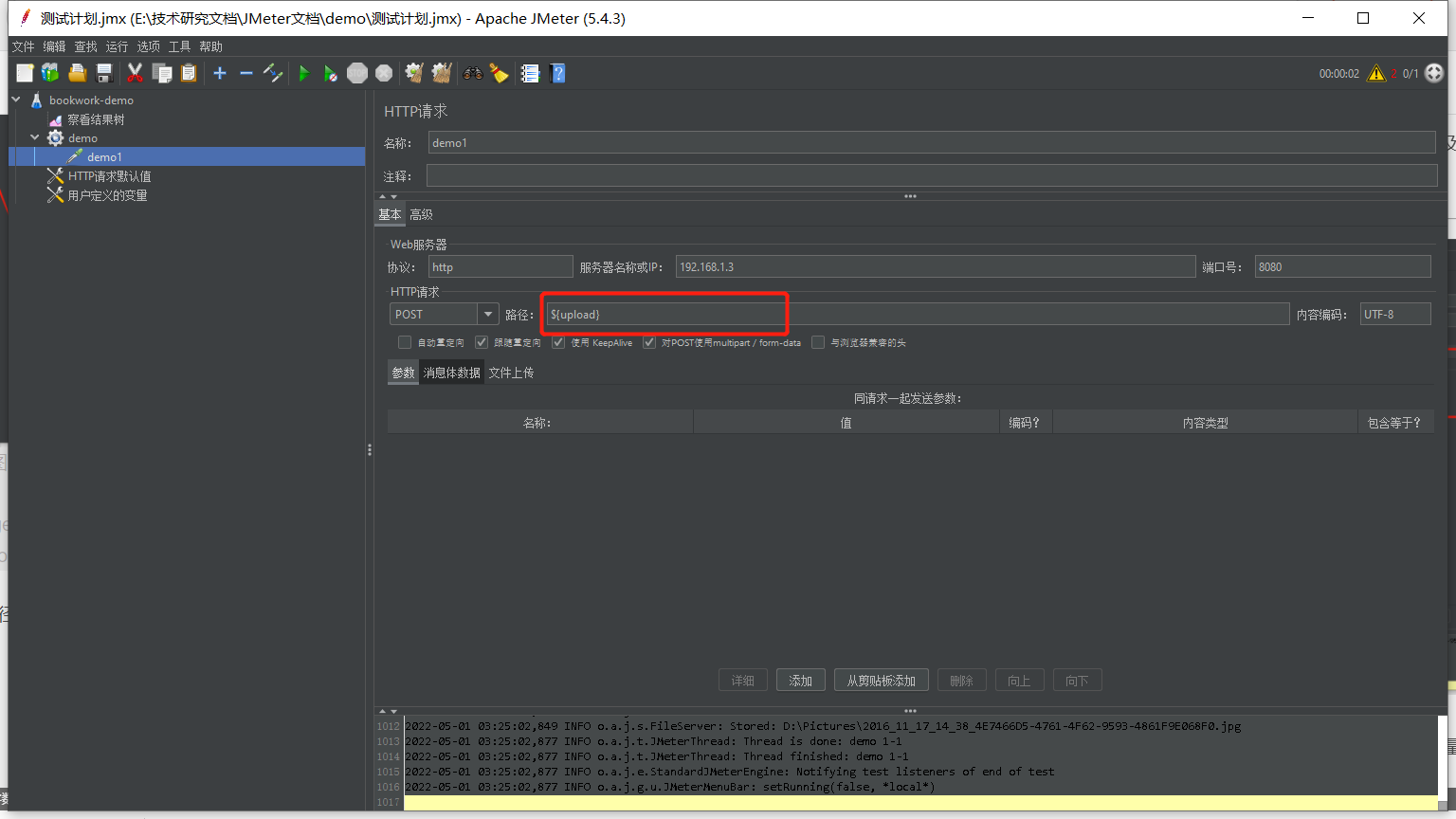Toggle the 使用 KeepAlive checkbox
1456x819 pixels.
click(558, 342)
